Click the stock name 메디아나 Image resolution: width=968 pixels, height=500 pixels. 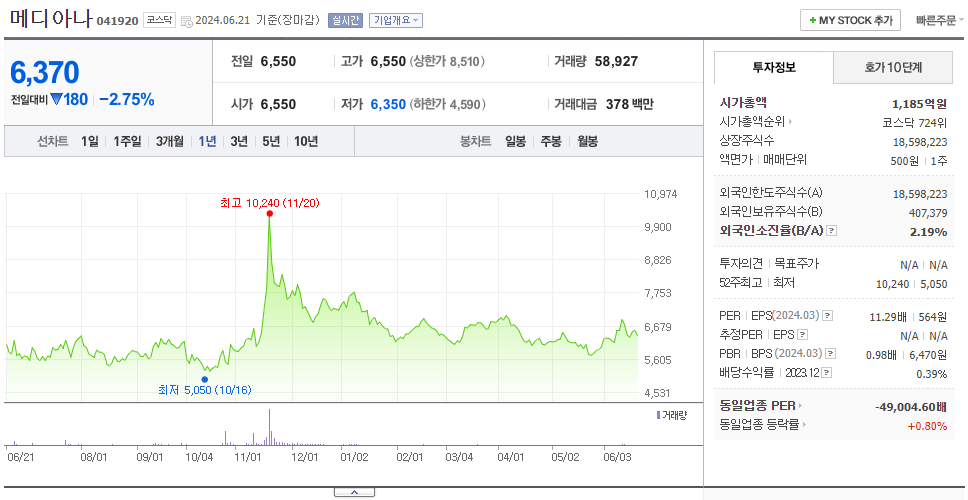pyautogui.click(x=51, y=19)
